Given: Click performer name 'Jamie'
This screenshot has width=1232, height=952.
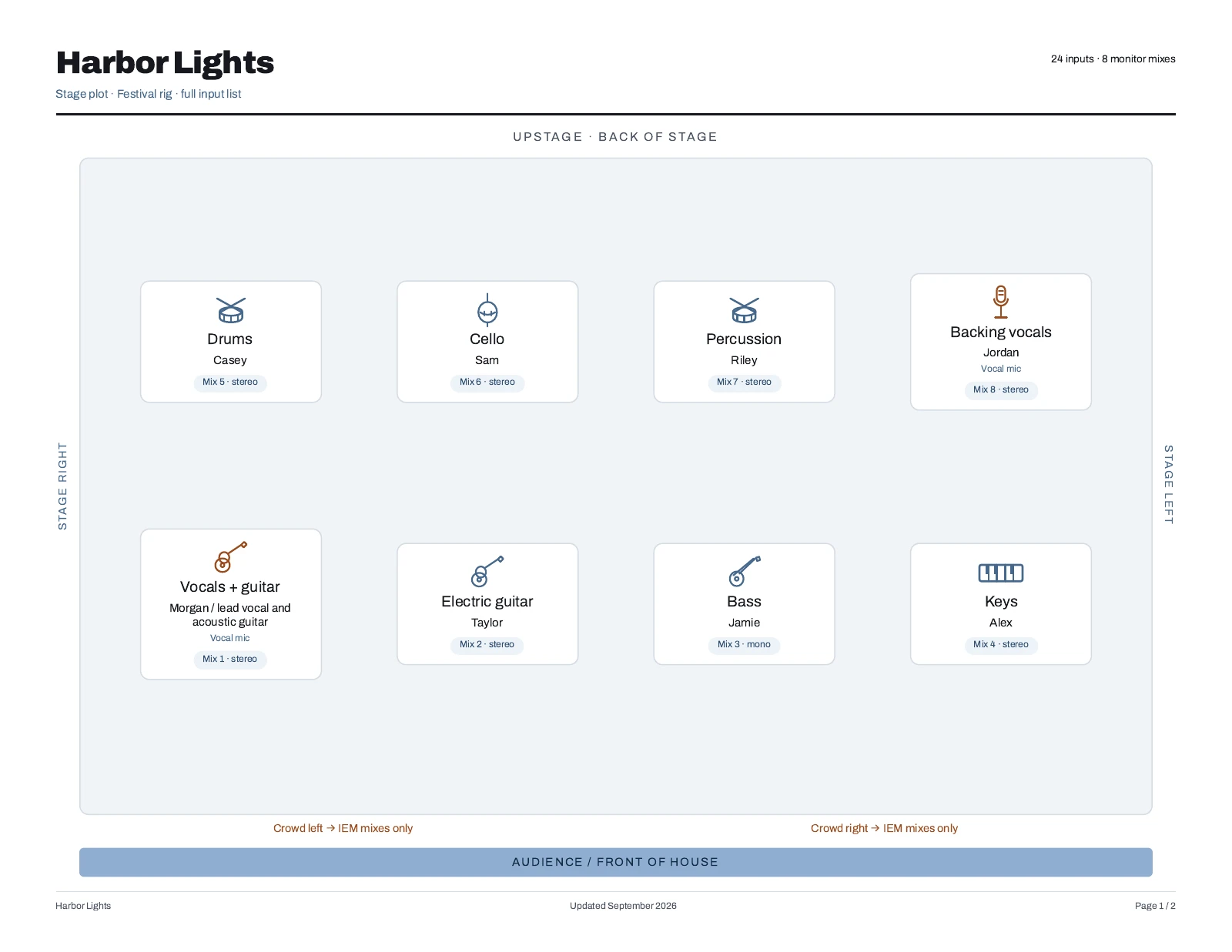Looking at the screenshot, I should 745,623.
